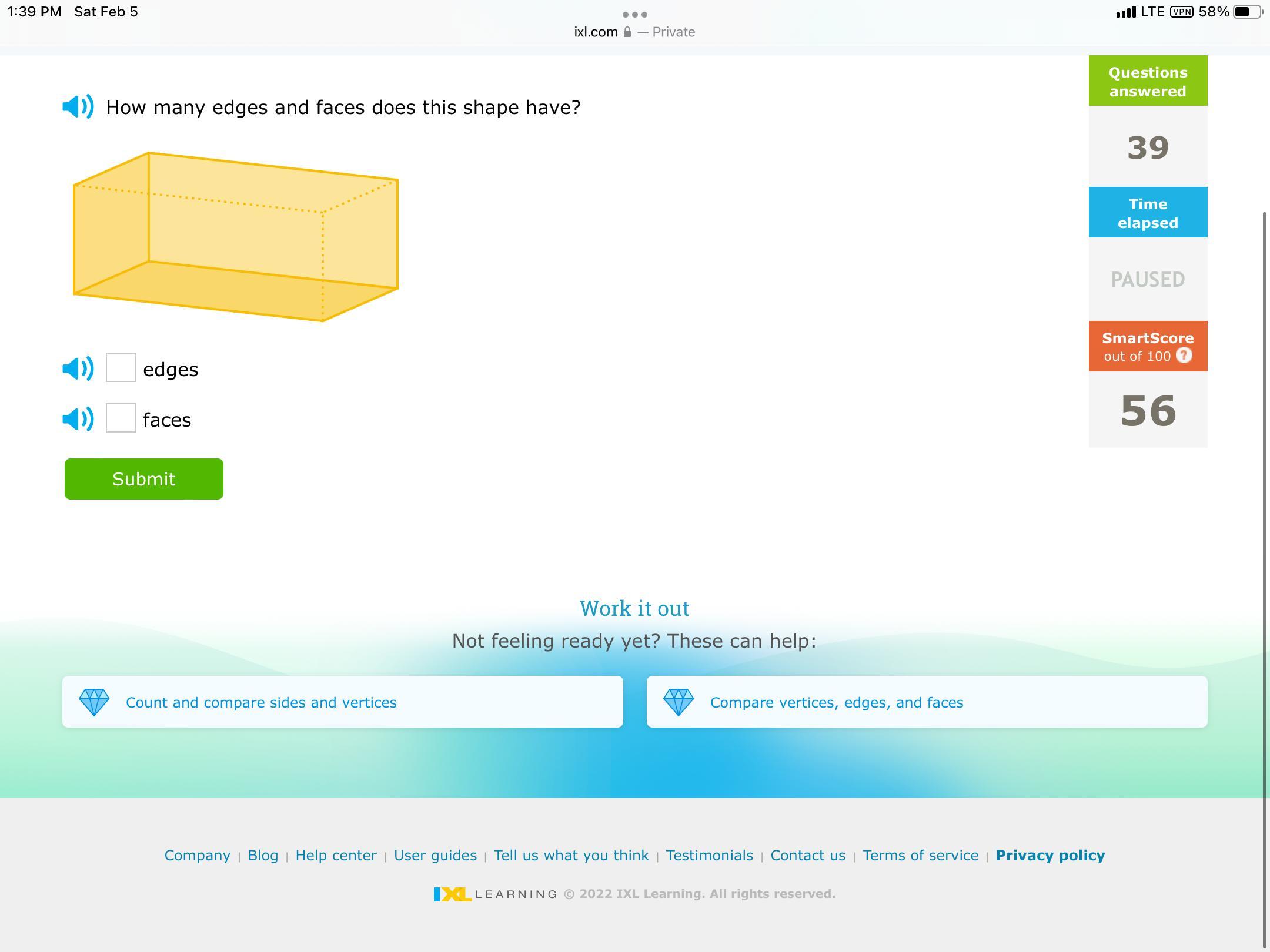Open Compare vertices, edges, and faces
The width and height of the screenshot is (1270, 952).
836,702
